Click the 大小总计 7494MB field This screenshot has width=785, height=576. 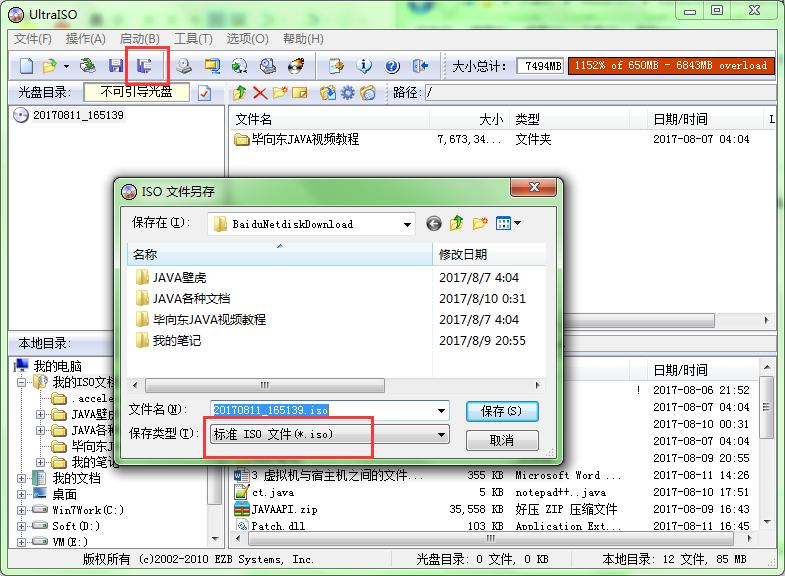pyautogui.click(x=540, y=66)
